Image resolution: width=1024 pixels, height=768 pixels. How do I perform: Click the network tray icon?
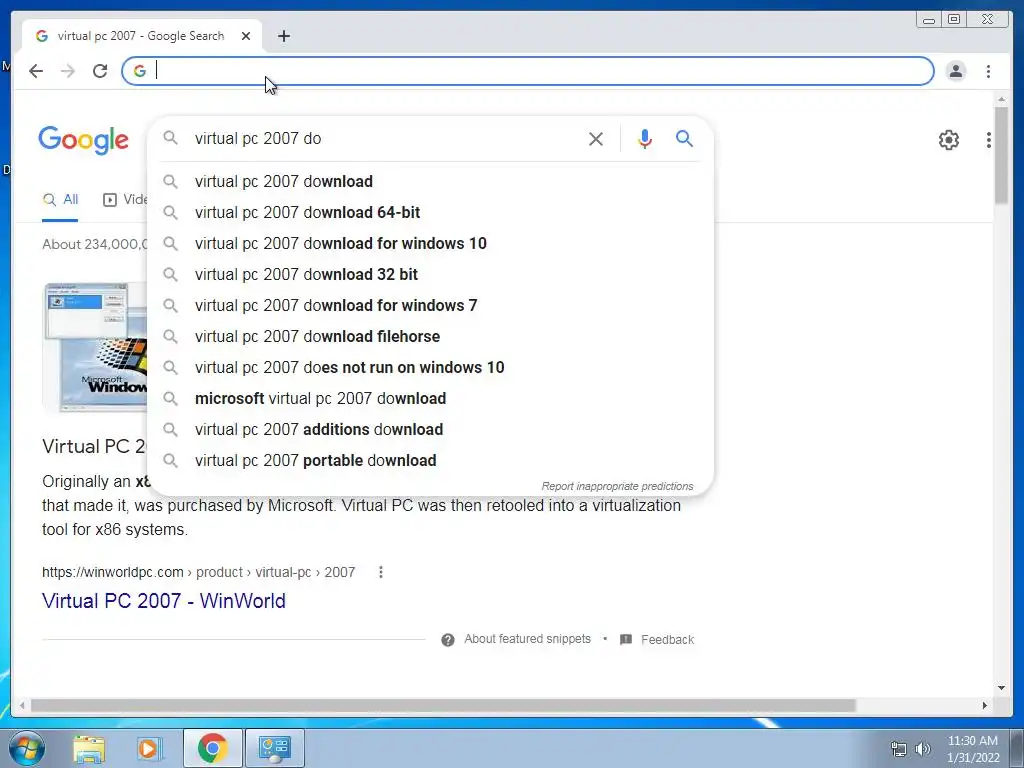(x=899, y=748)
